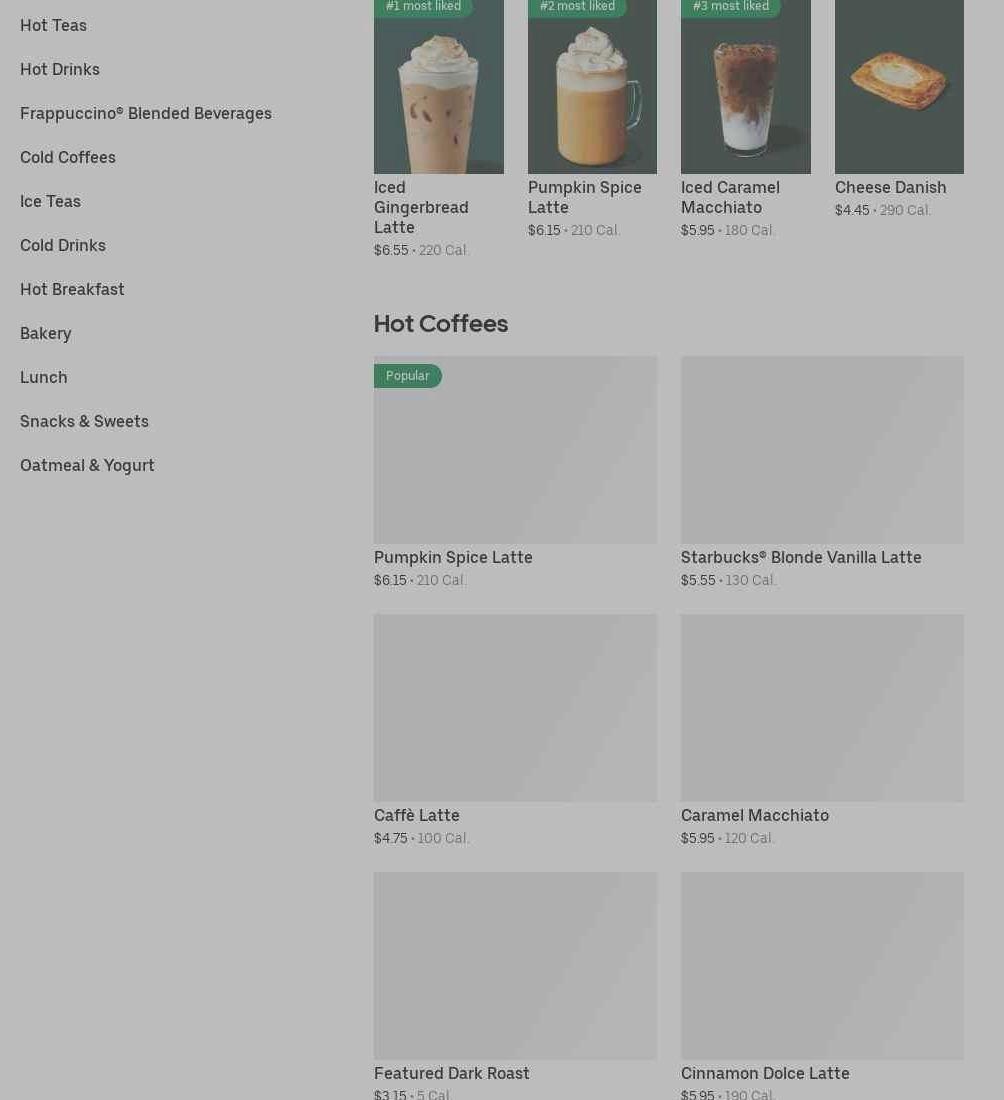This screenshot has height=1100, width=1004.
Task: Click the Lunch category link
Action: click(x=43, y=377)
